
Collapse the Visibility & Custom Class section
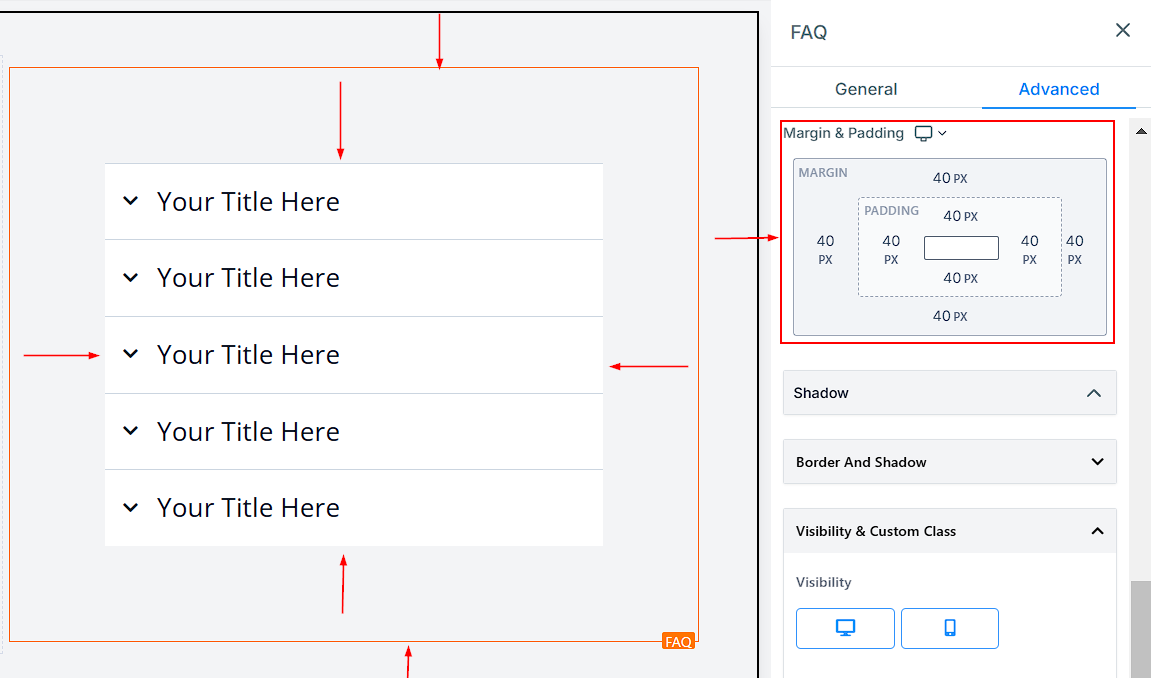coord(1097,531)
